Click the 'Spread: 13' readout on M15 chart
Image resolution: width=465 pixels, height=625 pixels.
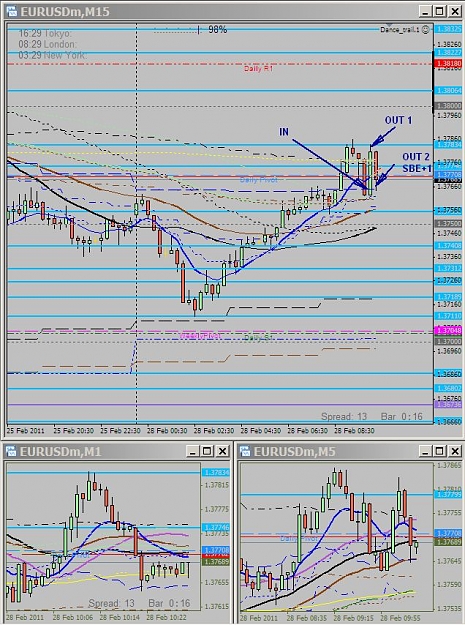[344, 417]
